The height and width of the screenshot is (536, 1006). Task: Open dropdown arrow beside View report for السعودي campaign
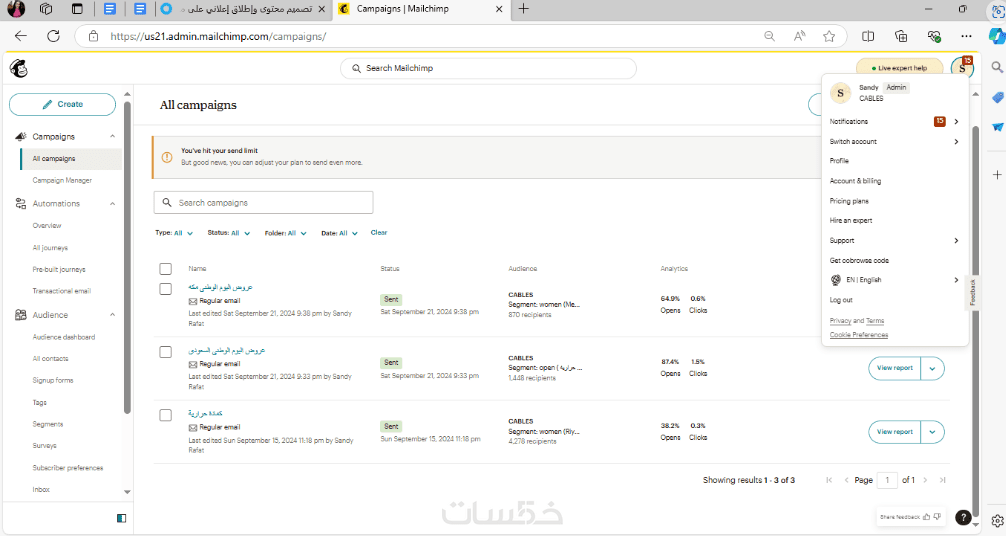932,368
